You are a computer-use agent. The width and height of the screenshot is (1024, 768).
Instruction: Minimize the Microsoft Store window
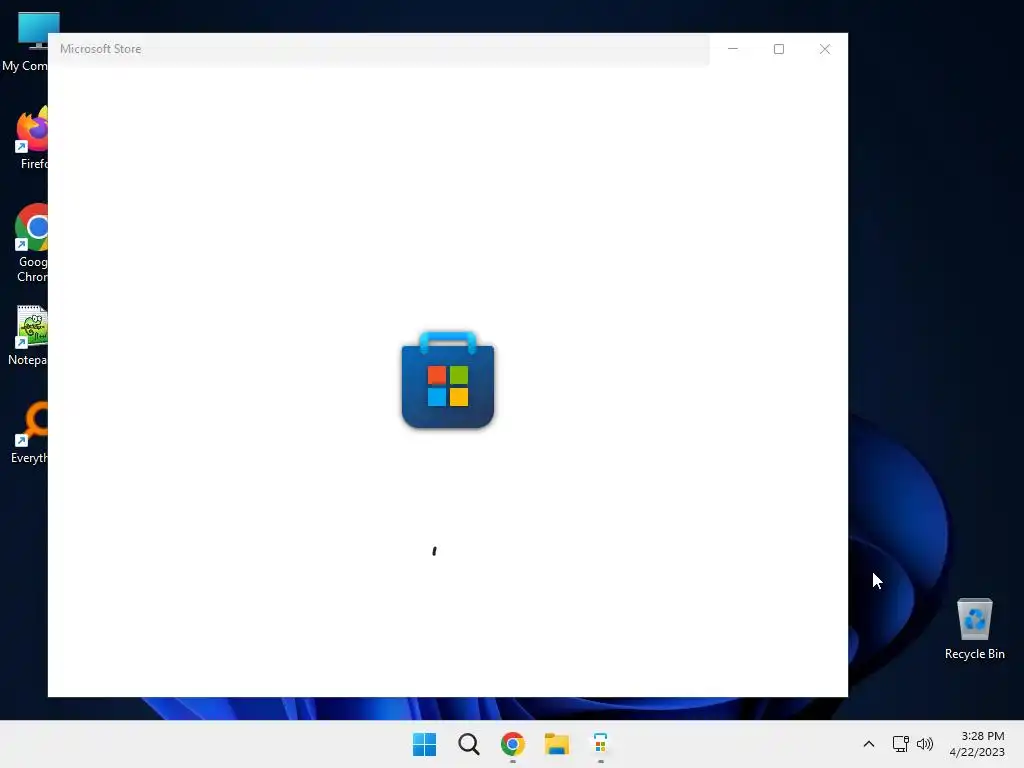(733, 49)
